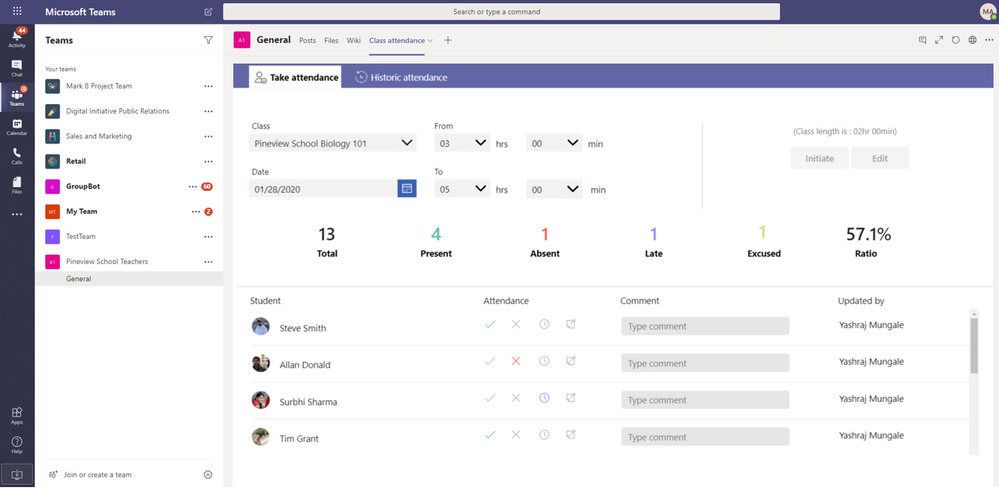The image size is (999, 488).
Task: Open the date picker calendar icon
Action: 407,189
